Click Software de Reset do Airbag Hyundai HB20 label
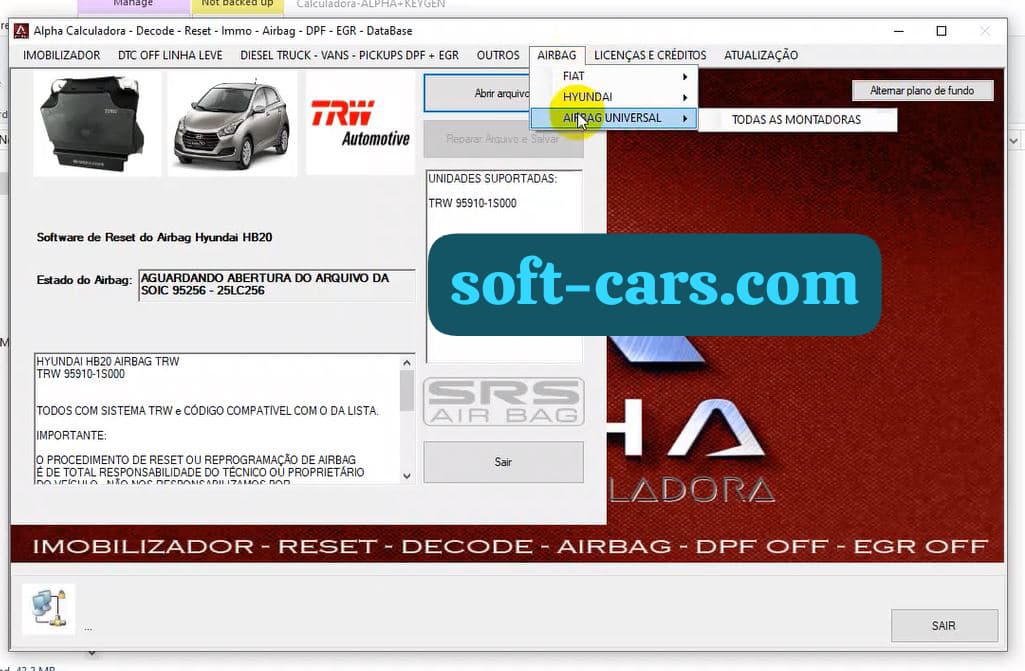The height and width of the screenshot is (671, 1025). [x=154, y=237]
